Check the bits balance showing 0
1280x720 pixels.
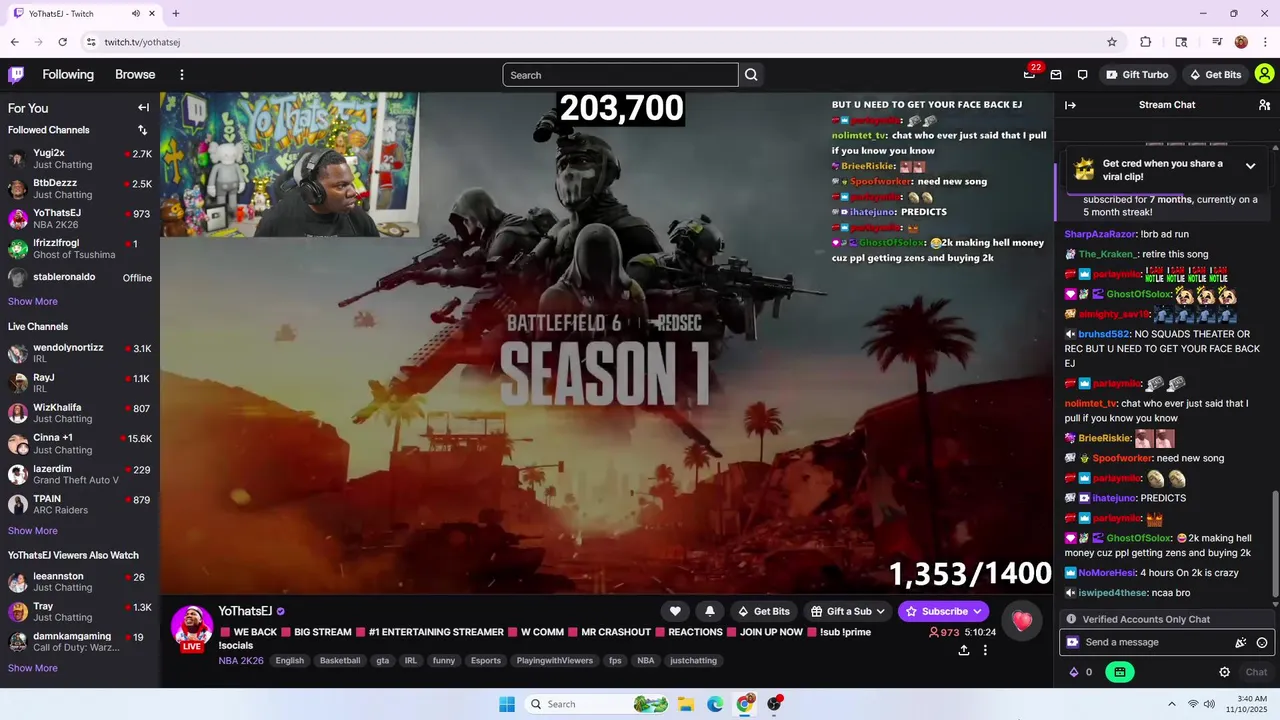point(1081,672)
